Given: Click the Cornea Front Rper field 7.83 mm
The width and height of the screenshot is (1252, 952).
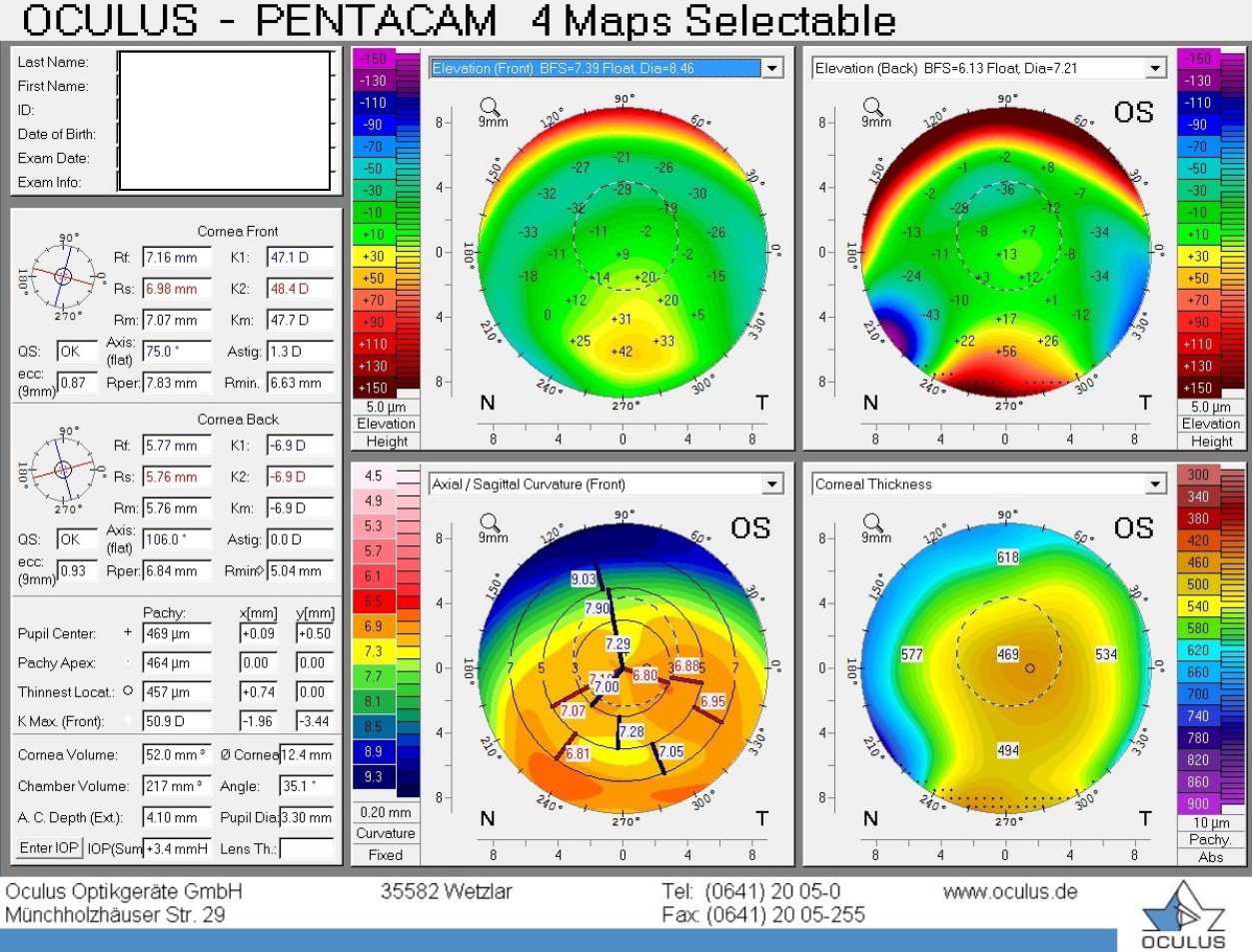Looking at the screenshot, I should tap(177, 383).
